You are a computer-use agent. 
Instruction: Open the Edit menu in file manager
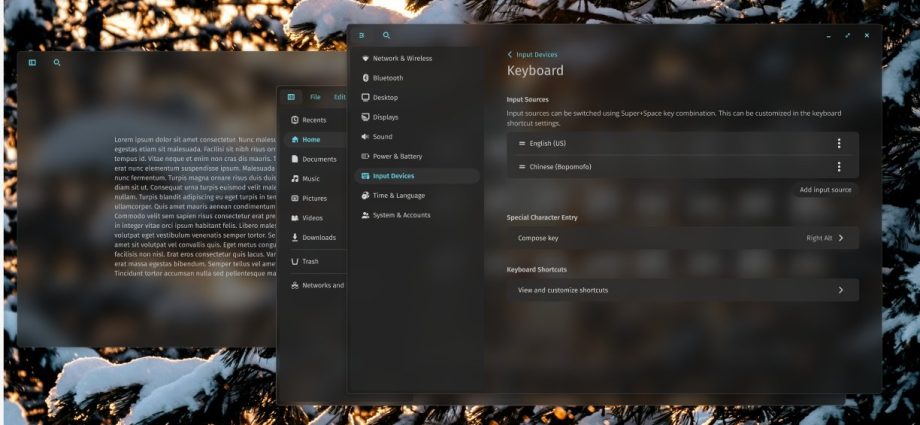(x=340, y=97)
